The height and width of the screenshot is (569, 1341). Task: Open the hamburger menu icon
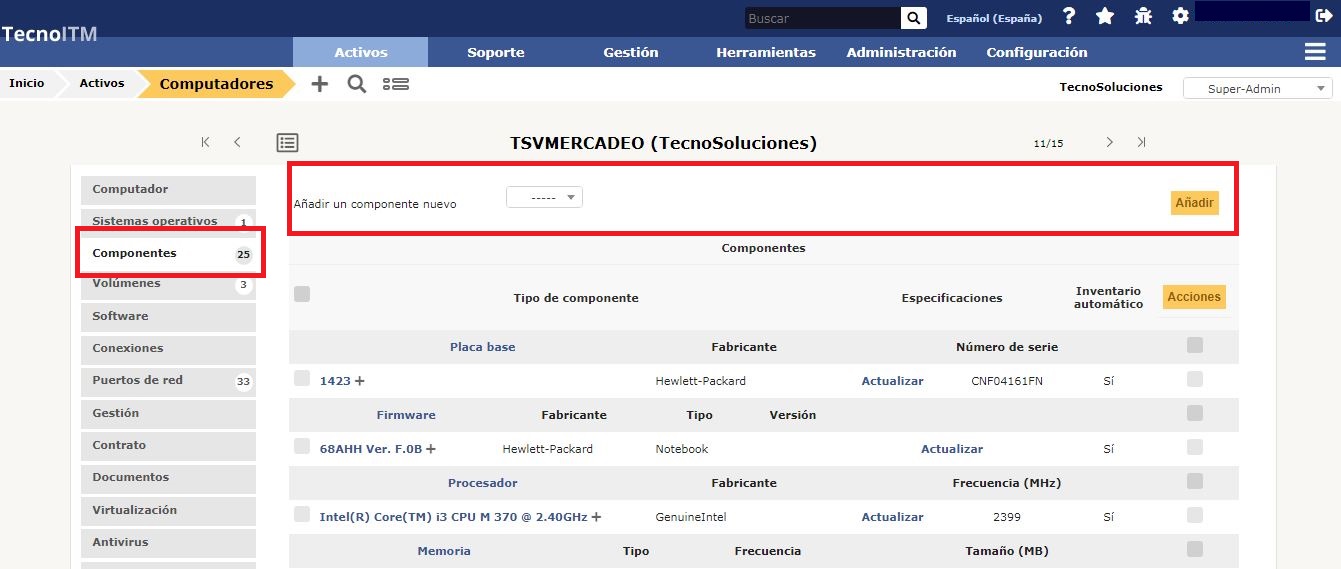pos(1315,52)
